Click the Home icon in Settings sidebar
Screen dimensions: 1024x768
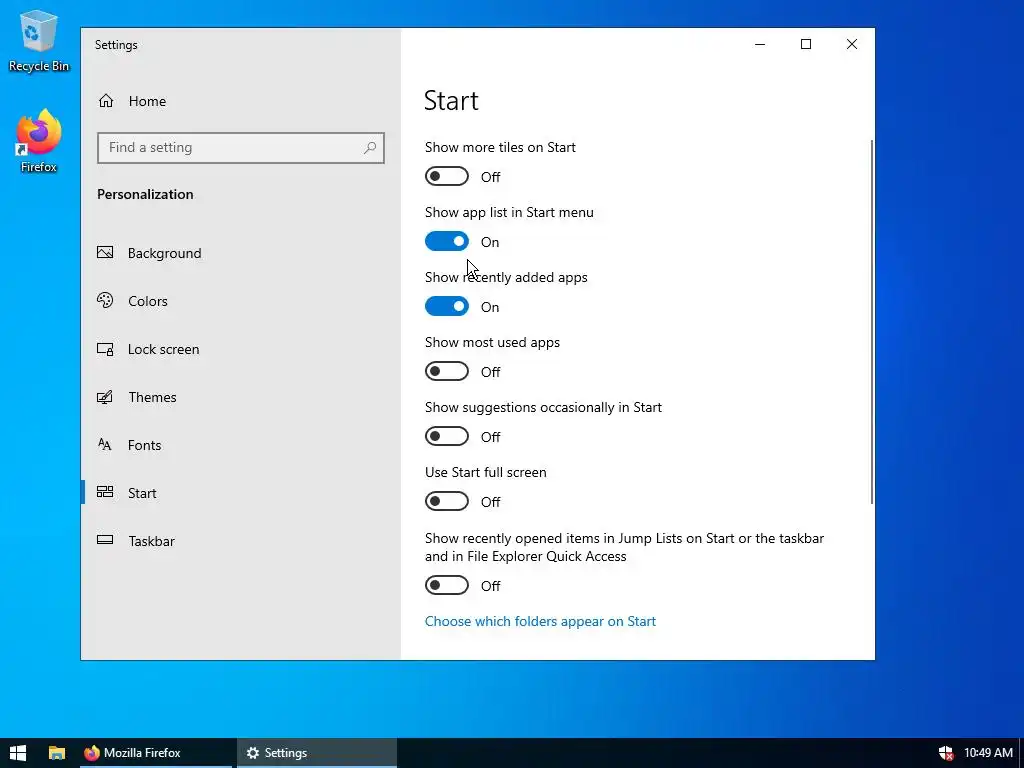pos(106,101)
